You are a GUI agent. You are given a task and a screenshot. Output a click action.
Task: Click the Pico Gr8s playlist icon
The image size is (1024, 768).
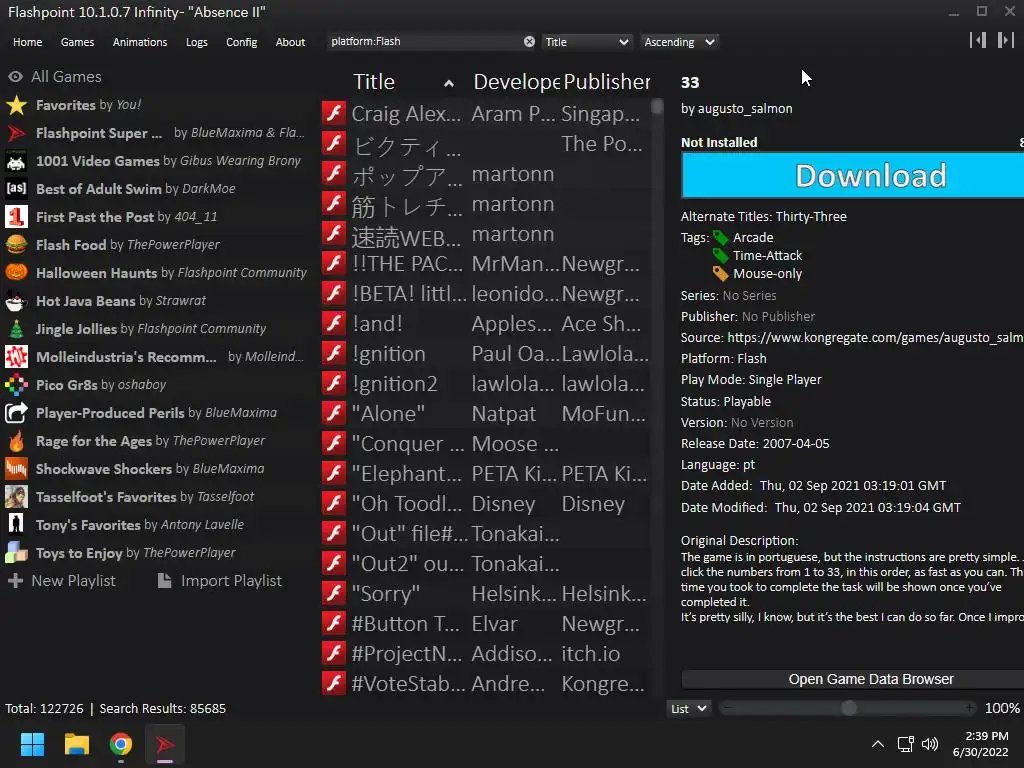pyautogui.click(x=16, y=385)
